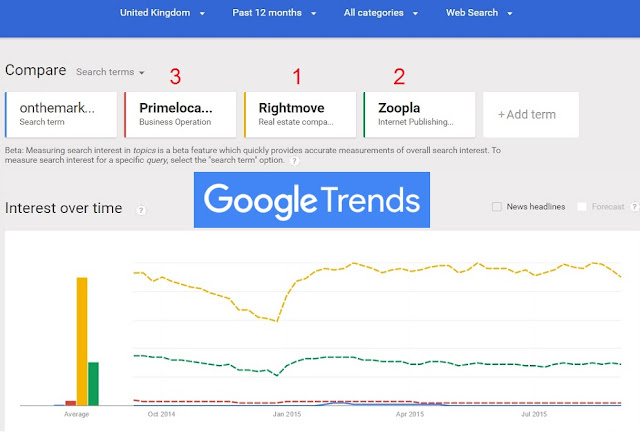Open the Past 12 months time range dropdown

pyautogui.click(x=274, y=13)
